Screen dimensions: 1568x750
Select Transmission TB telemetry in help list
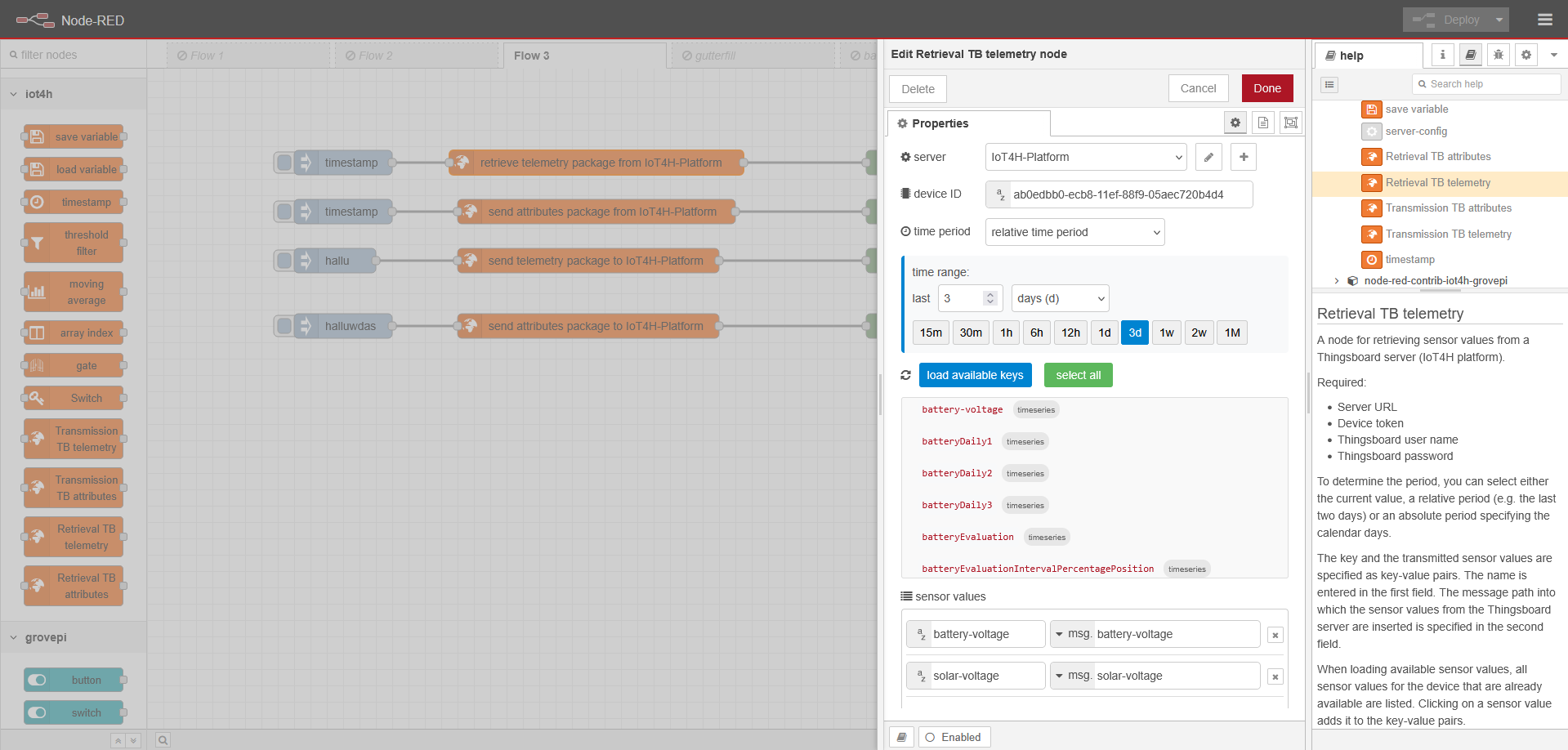pos(1448,234)
